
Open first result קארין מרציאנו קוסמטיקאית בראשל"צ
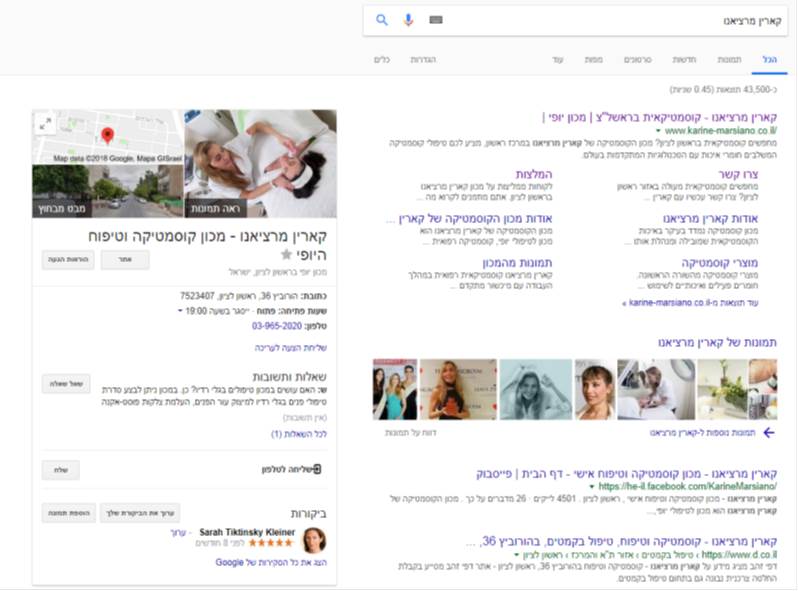pyautogui.click(x=660, y=118)
